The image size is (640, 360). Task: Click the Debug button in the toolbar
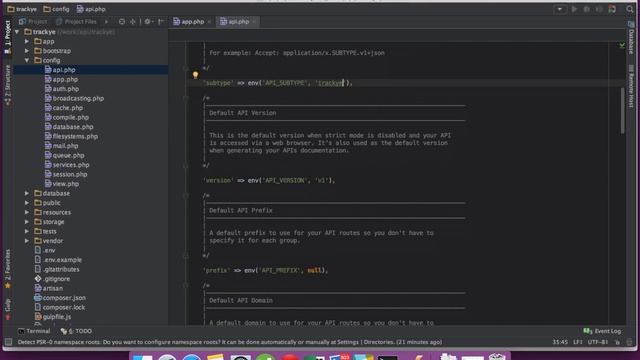click(x=587, y=9)
